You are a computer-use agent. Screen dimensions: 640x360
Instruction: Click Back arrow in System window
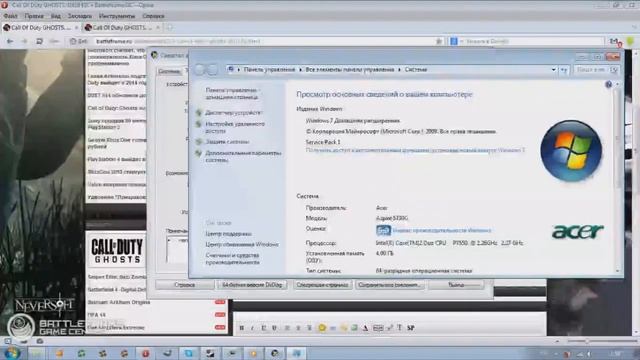199,69
